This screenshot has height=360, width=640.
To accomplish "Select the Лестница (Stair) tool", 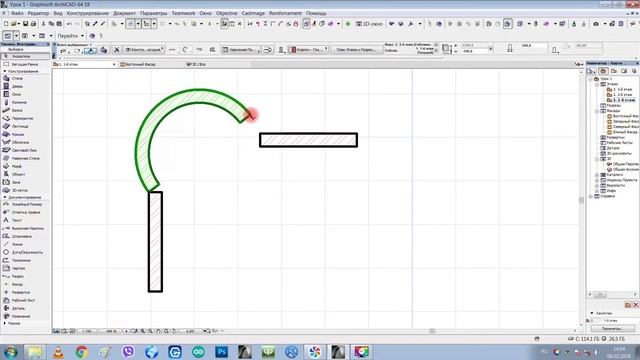I will coord(16,127).
